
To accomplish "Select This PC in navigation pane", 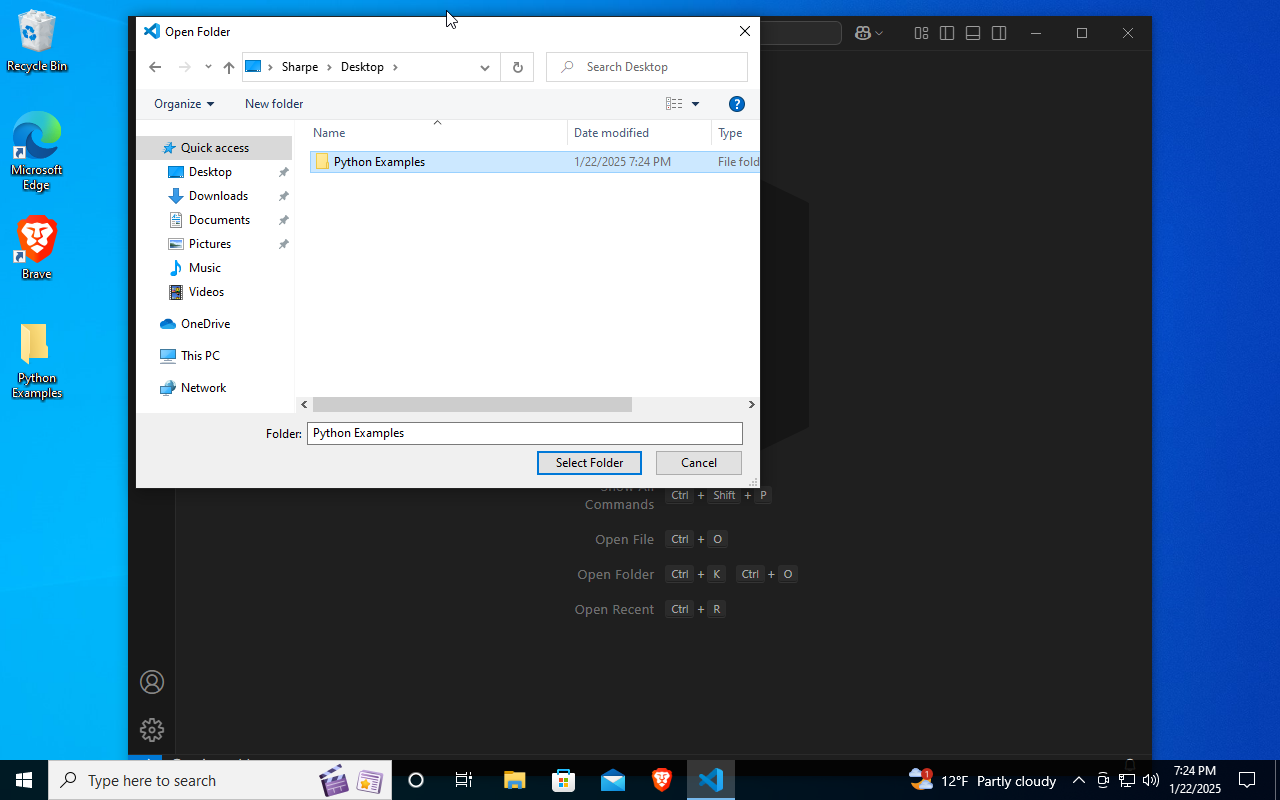I will click(x=200, y=356).
